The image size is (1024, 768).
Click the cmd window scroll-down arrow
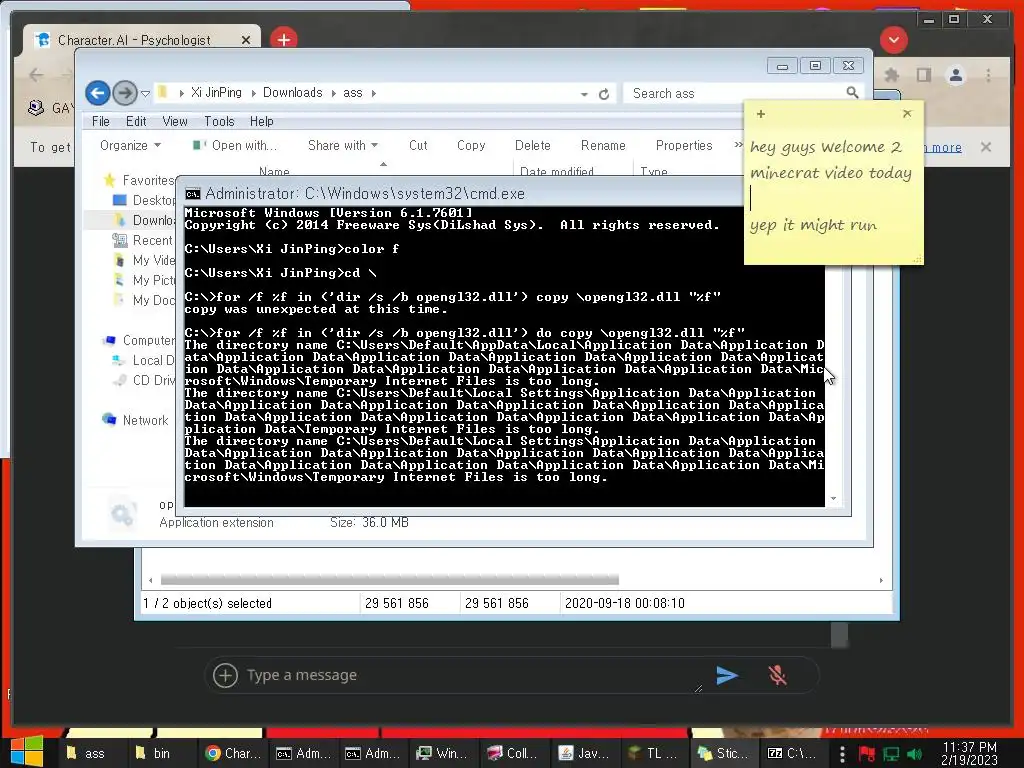pyautogui.click(x=833, y=499)
